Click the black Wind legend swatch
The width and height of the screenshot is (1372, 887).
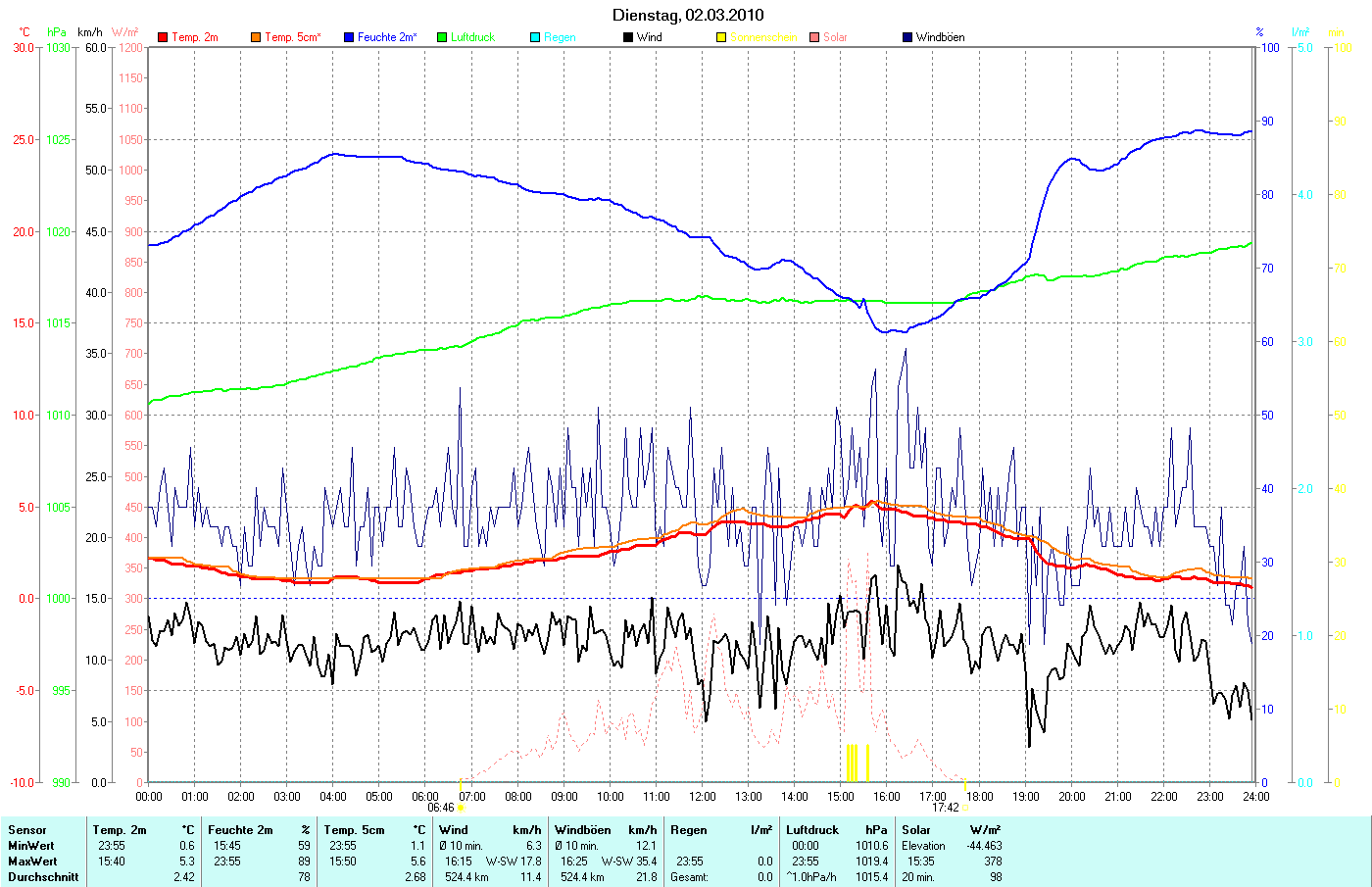pyautogui.click(x=628, y=37)
